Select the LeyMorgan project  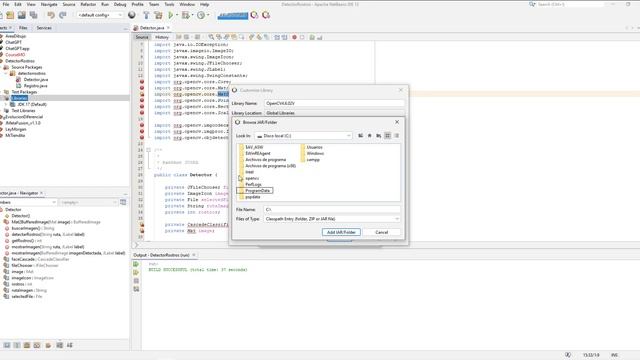(16, 129)
